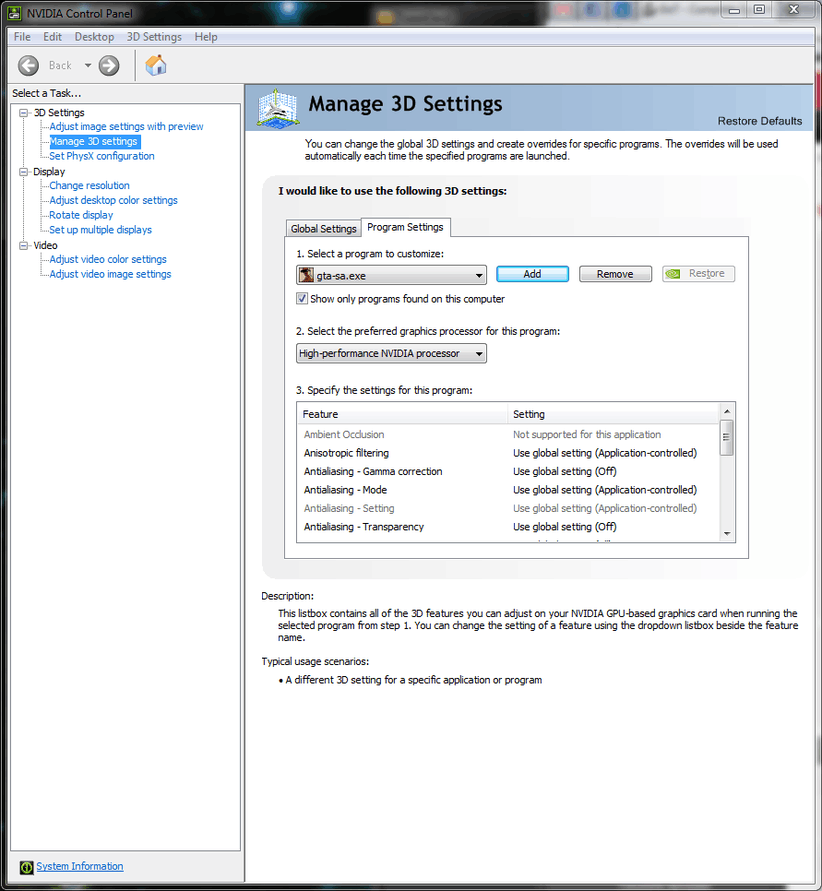822x891 pixels.
Task: Open the Help menu
Action: coord(206,37)
